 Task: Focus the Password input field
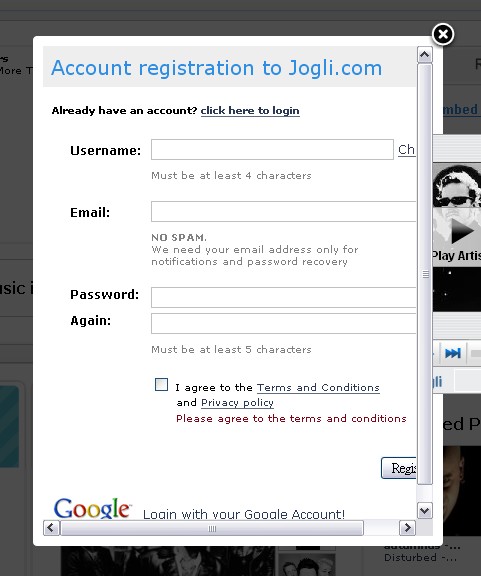tap(283, 298)
